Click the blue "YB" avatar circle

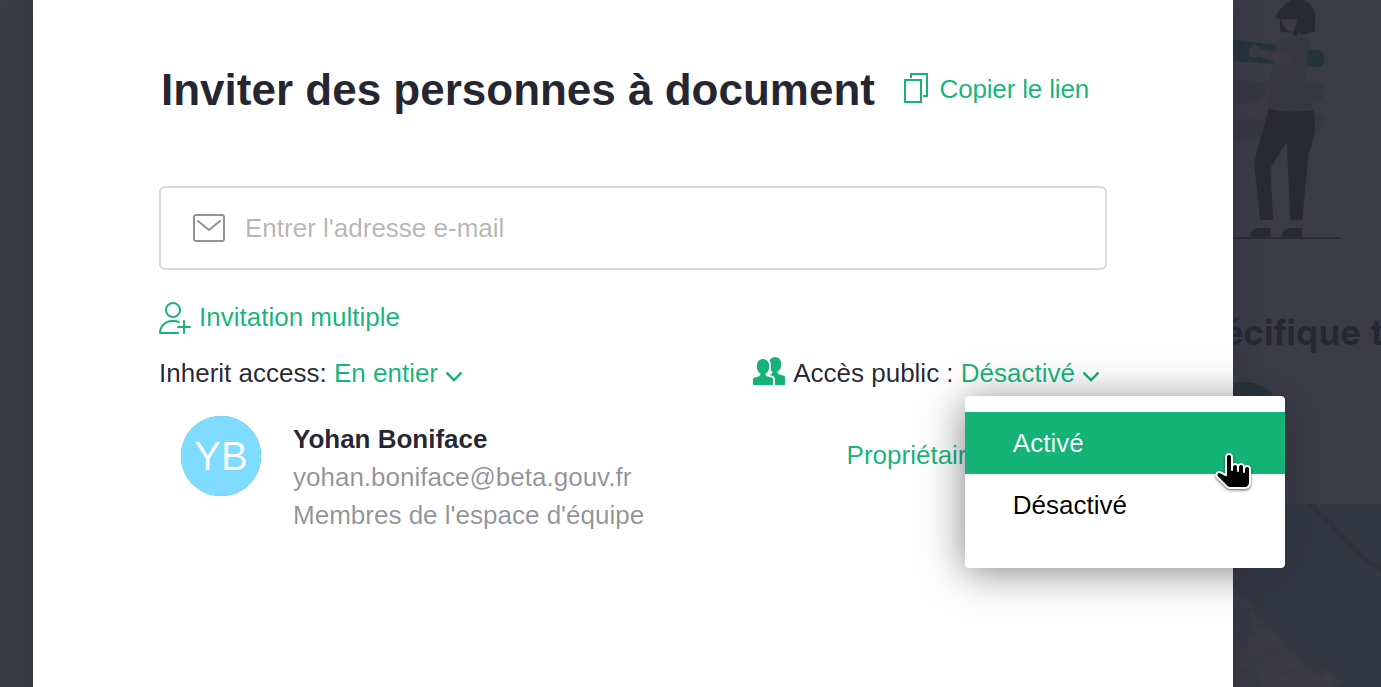[221, 456]
